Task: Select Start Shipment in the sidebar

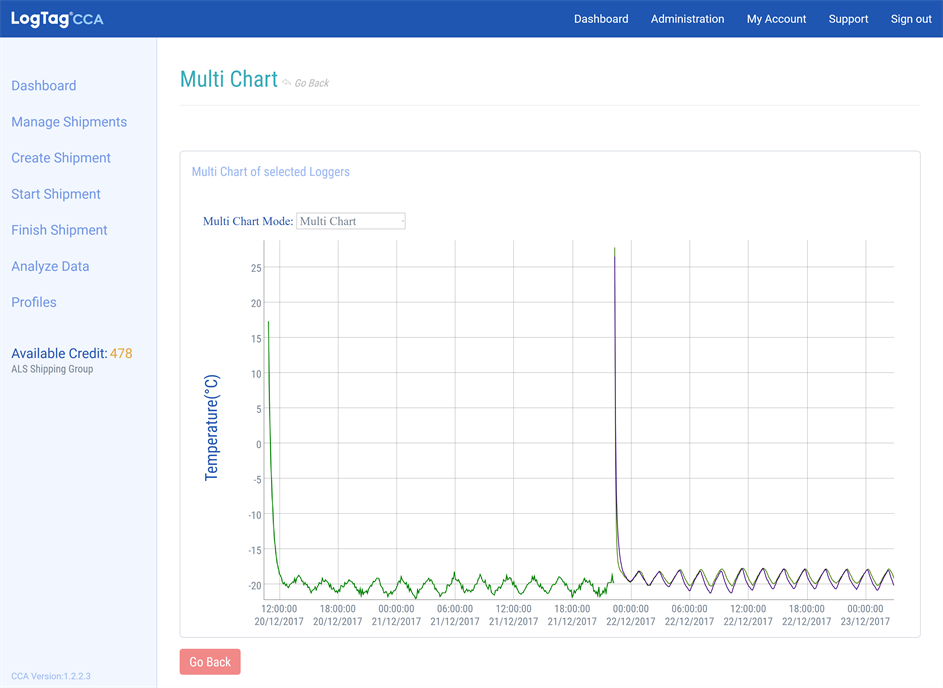Action: pyautogui.click(x=56, y=194)
